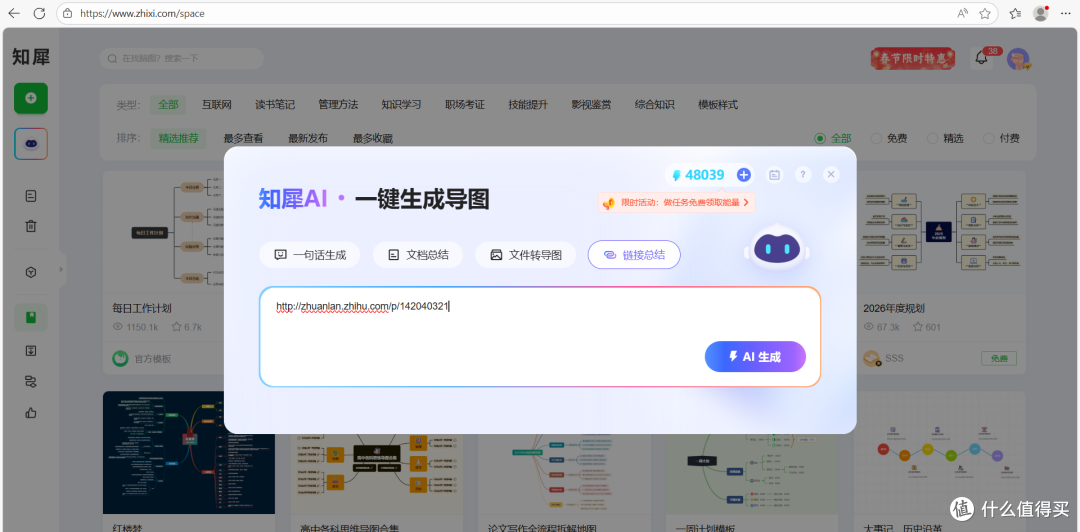
Task: Sort by 最多查看
Action: click(243, 138)
